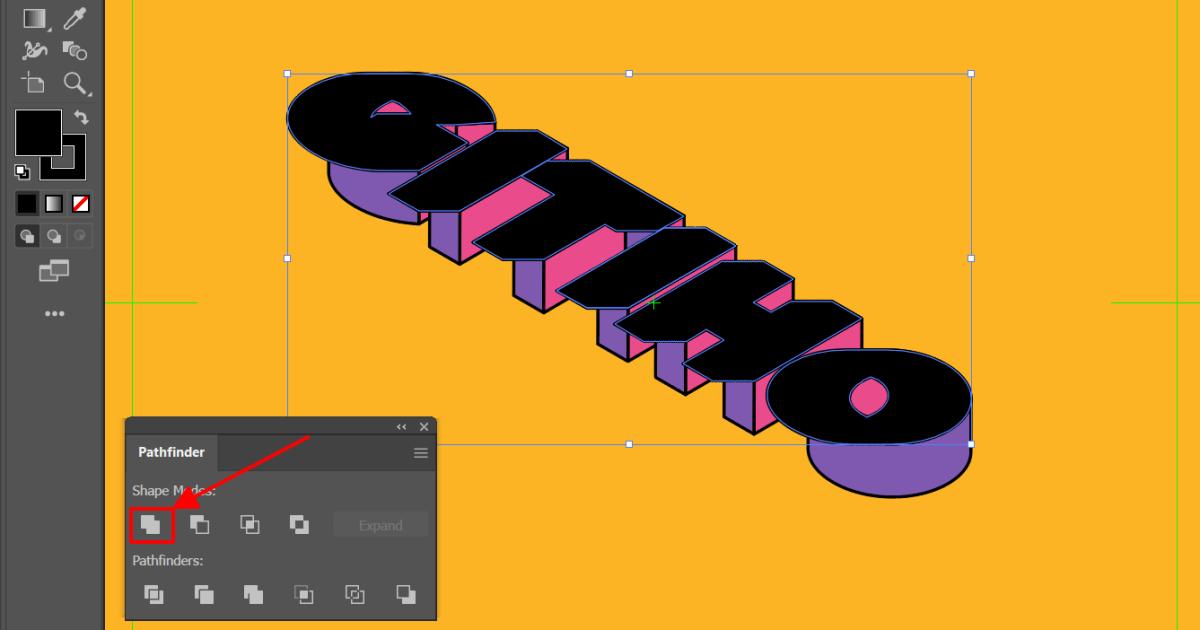
Task: Click the green center point of selection
Action: (x=653, y=302)
